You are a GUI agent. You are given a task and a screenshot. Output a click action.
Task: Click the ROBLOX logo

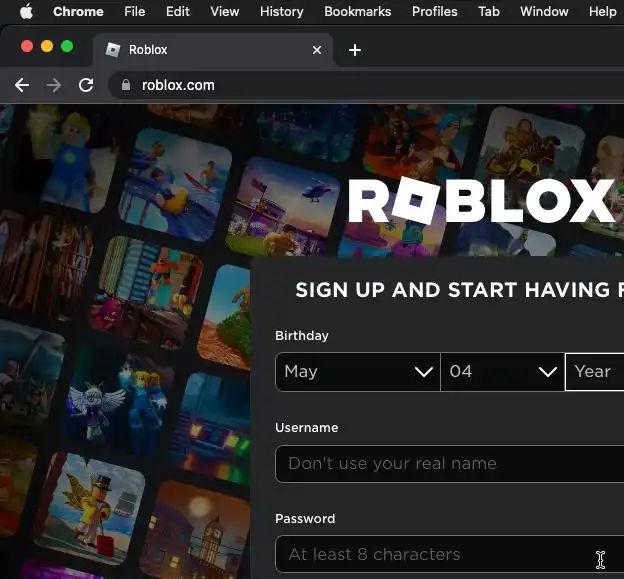coord(482,200)
